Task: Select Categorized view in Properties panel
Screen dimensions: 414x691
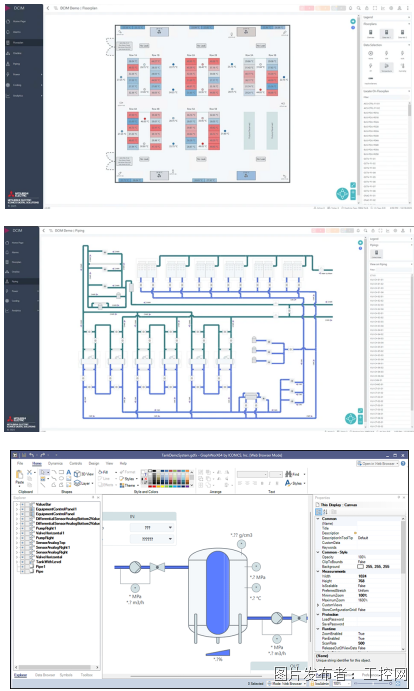Action: (319, 512)
